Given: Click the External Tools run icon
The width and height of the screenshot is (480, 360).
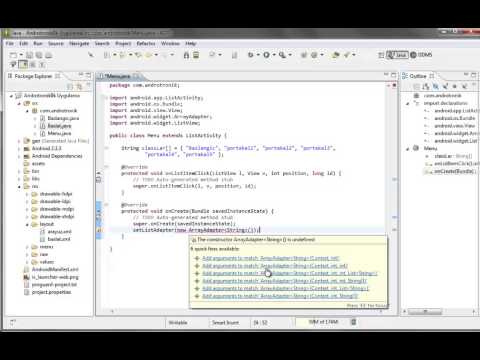Looking at the screenshot, I should click(282, 55).
